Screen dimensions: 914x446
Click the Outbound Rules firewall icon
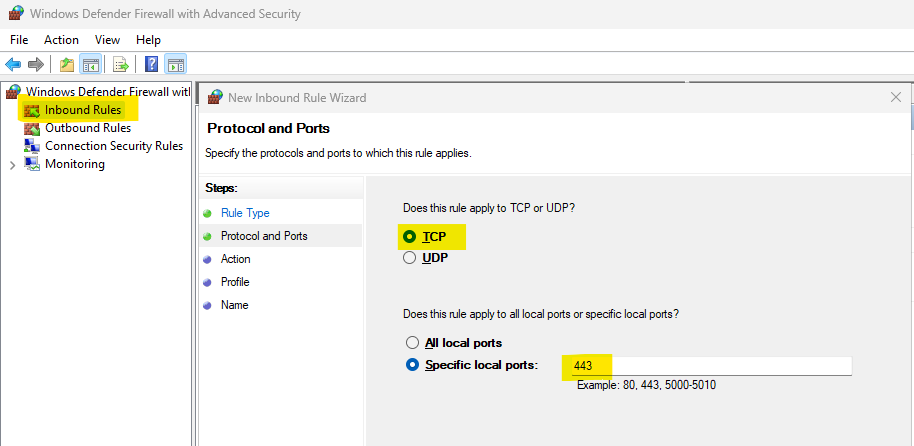[x=31, y=128]
